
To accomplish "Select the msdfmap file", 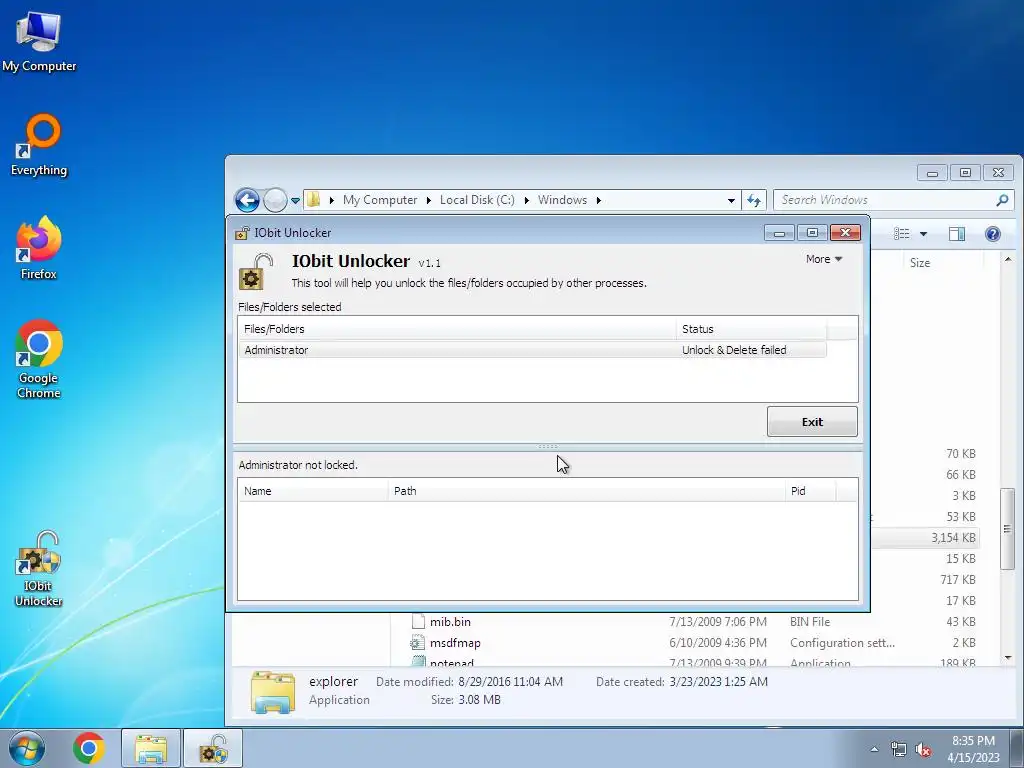I will 455,643.
